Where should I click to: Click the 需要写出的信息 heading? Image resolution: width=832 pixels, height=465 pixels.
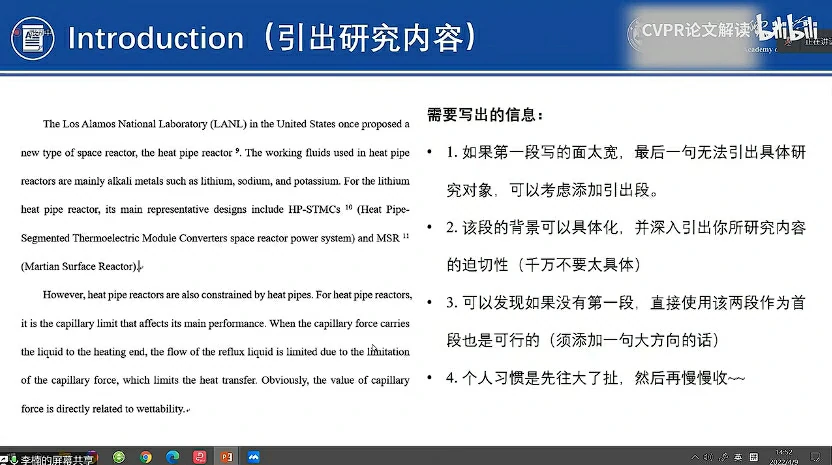point(485,115)
